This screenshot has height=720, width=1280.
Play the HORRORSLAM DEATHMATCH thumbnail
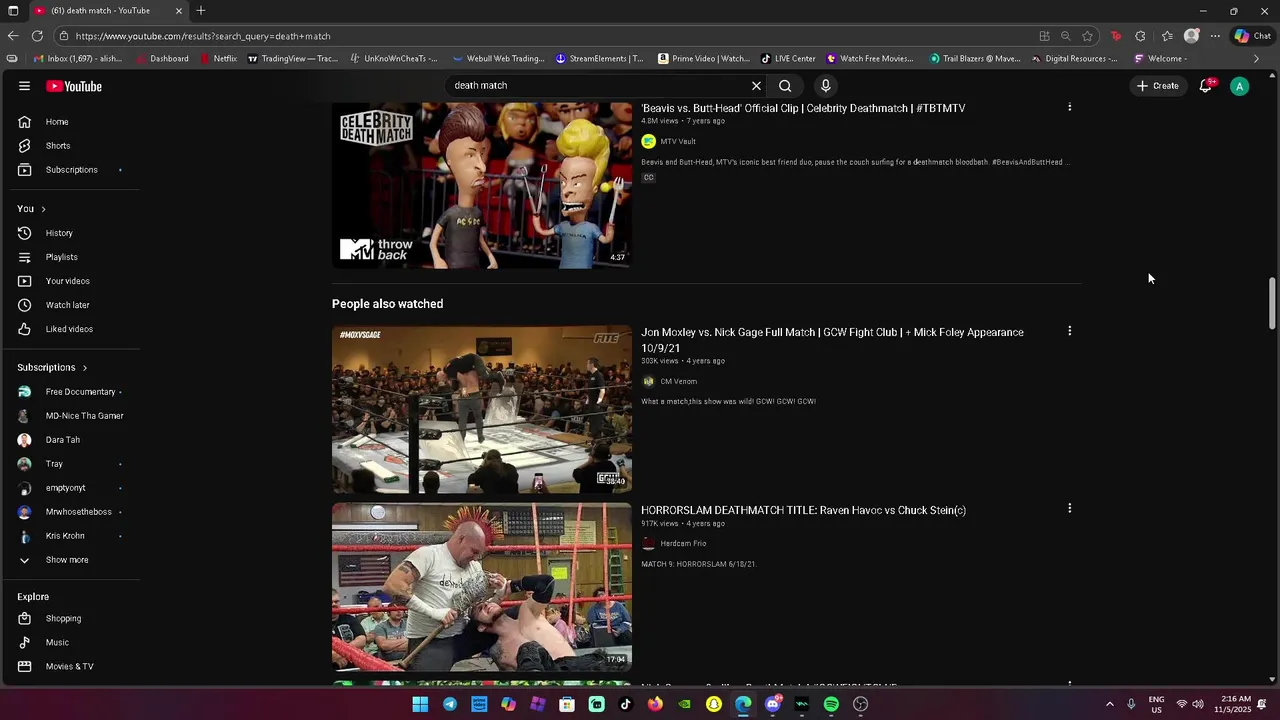pos(482,587)
